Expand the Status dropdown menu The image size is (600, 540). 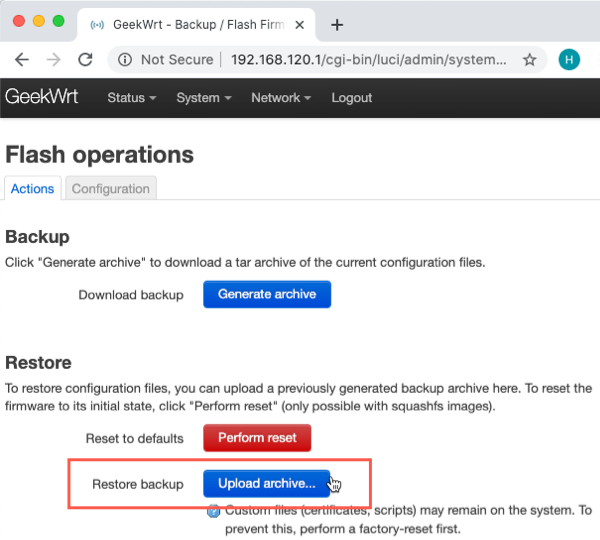[x=132, y=98]
